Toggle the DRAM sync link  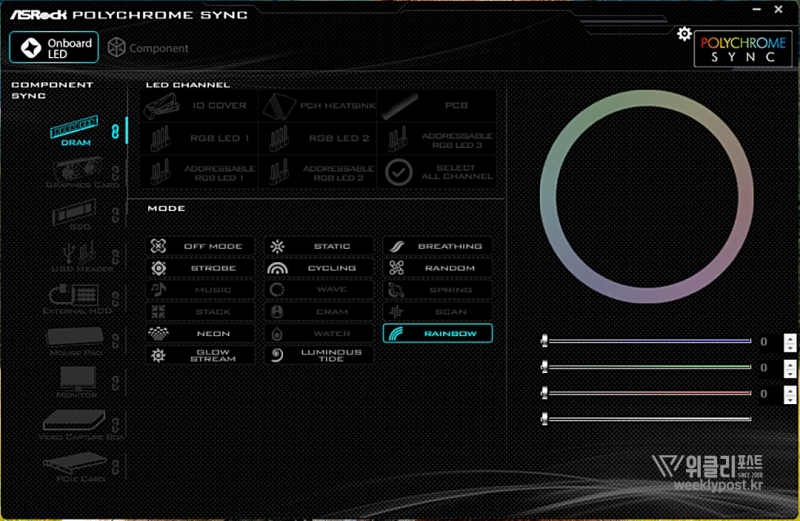click(115, 131)
